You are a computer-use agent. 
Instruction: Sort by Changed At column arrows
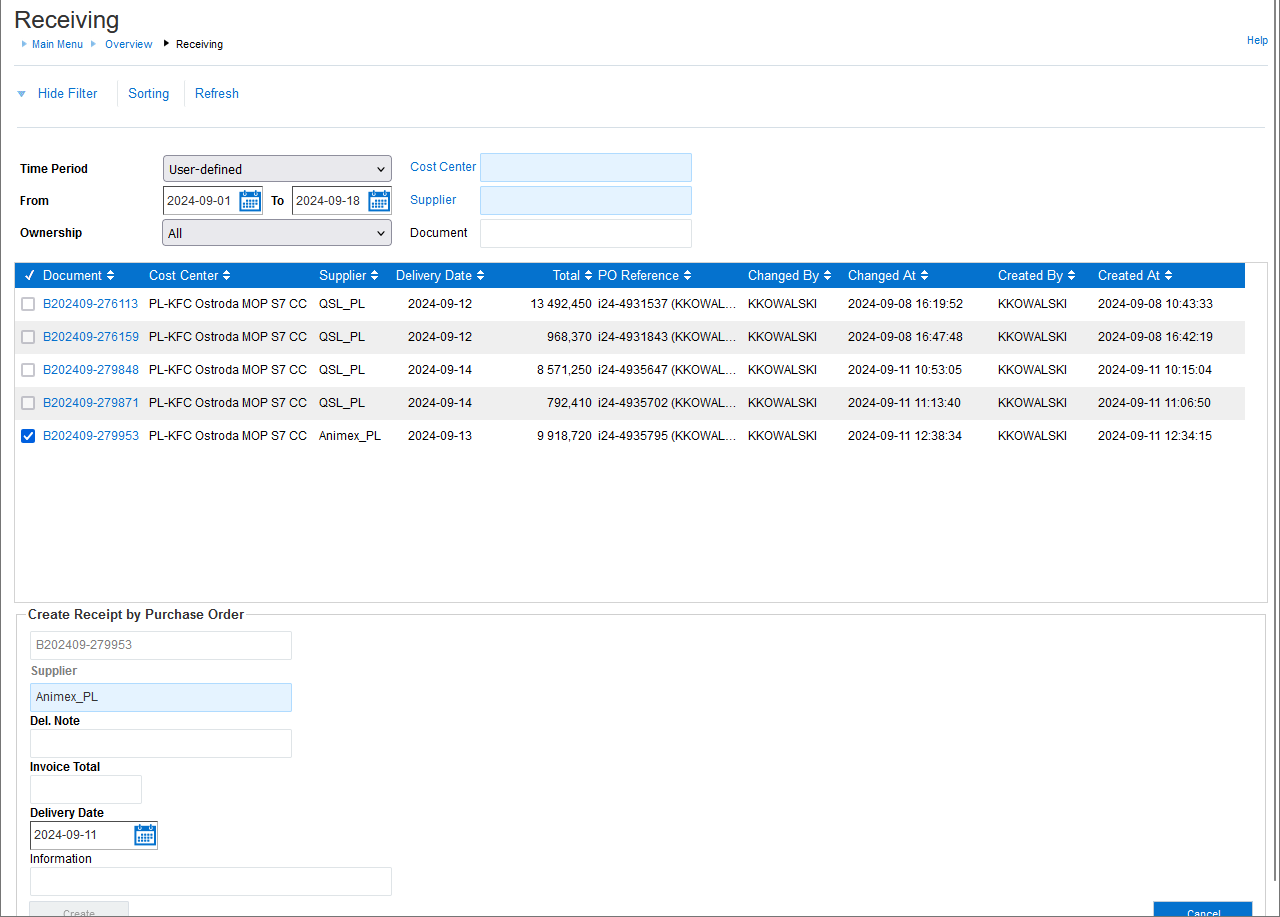[924, 276]
